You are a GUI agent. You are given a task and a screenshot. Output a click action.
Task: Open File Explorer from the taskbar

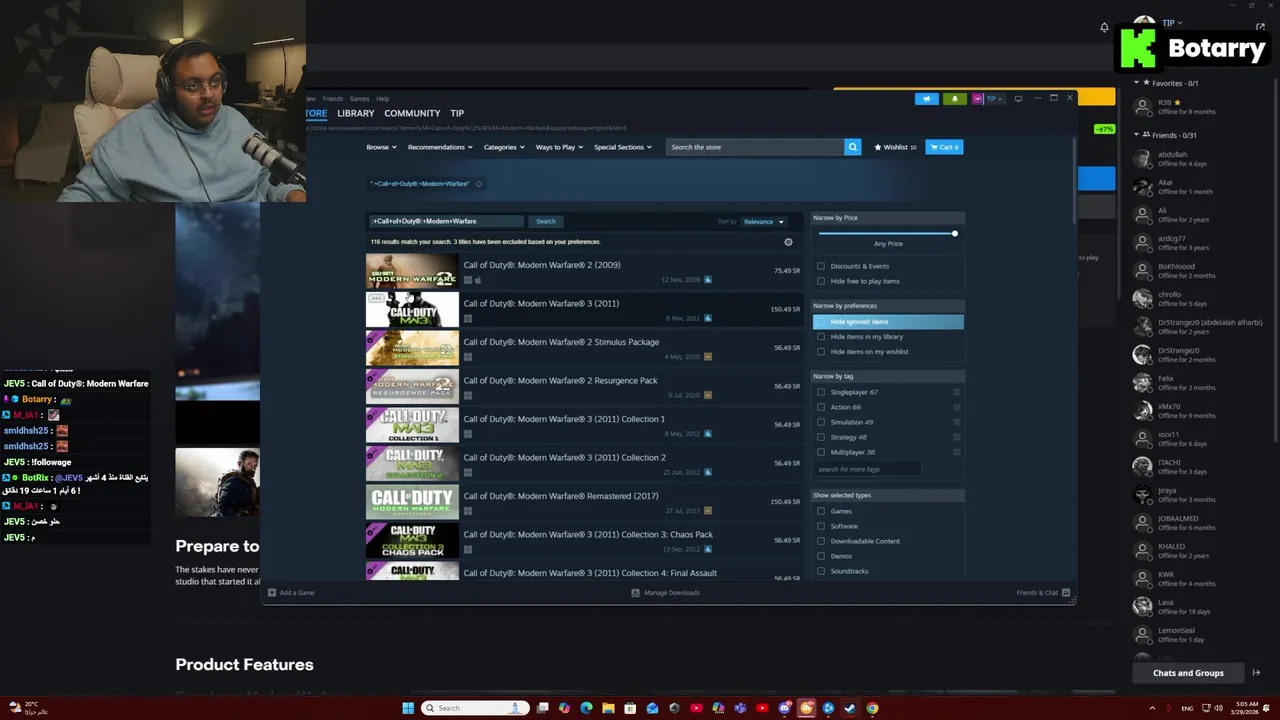click(x=608, y=708)
